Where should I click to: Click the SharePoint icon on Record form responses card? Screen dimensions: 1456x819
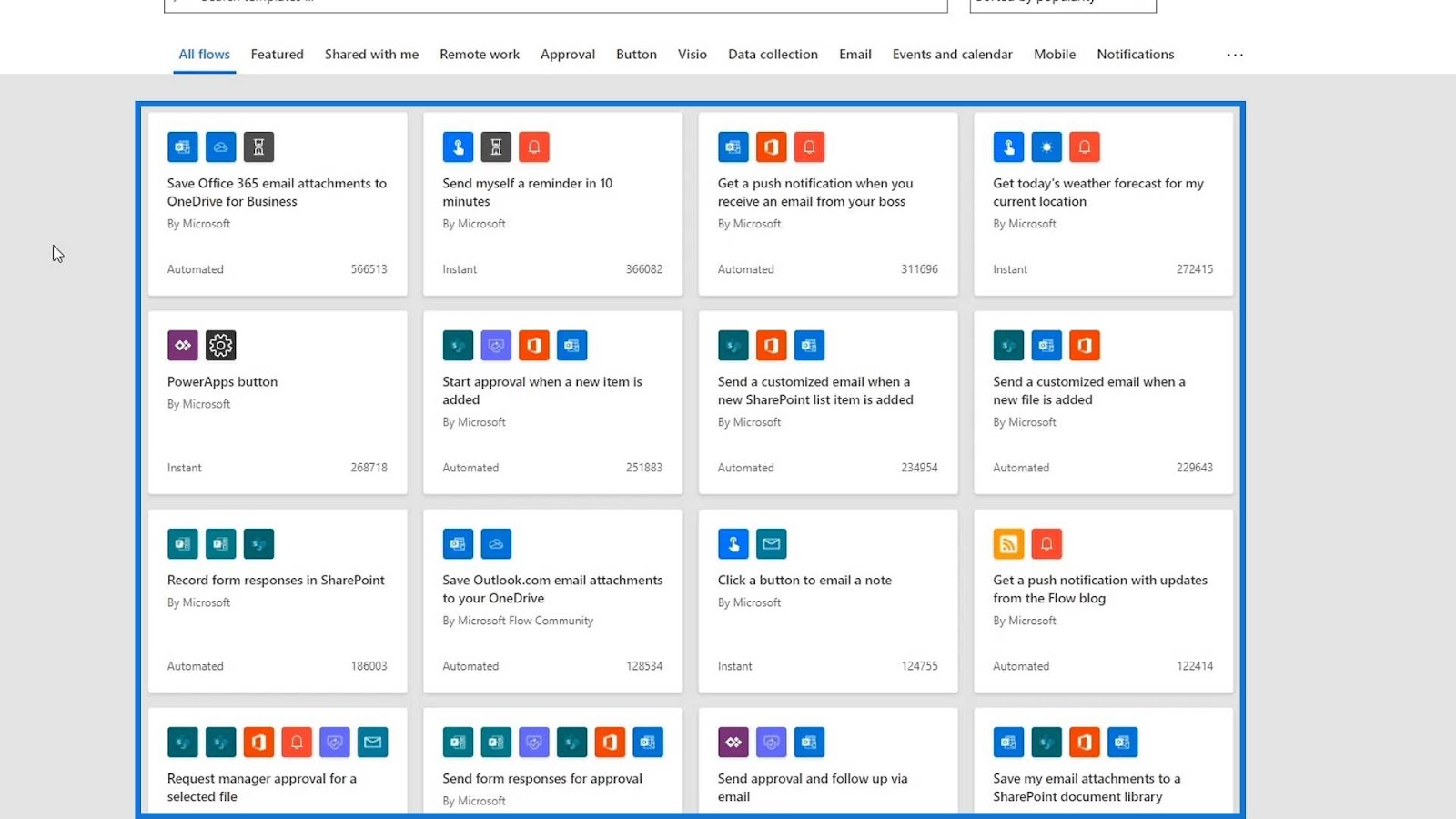[258, 543]
